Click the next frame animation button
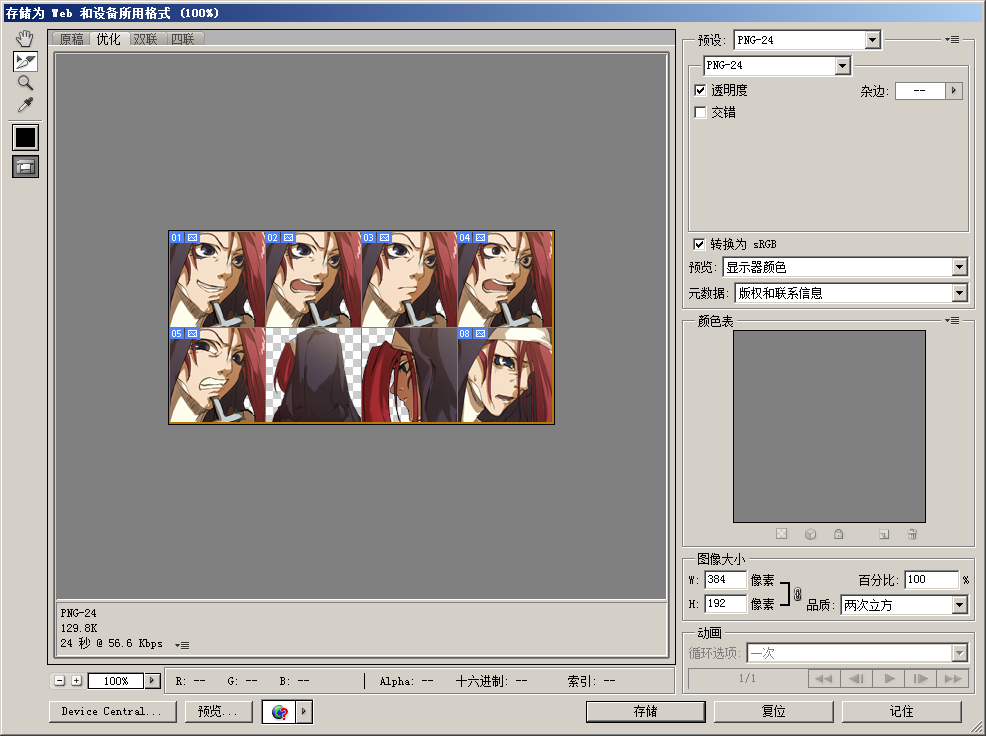The height and width of the screenshot is (736, 986). point(921,679)
